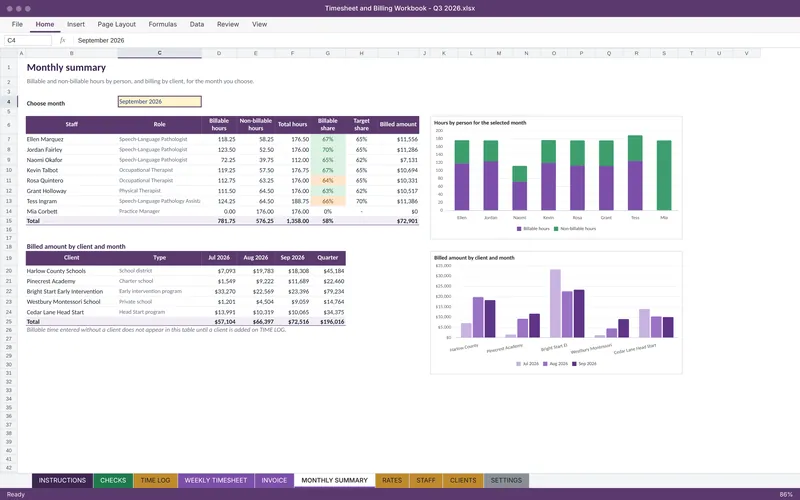Select the Kevin Talbot name cell
This screenshot has width=800, height=500.
click(x=71, y=170)
